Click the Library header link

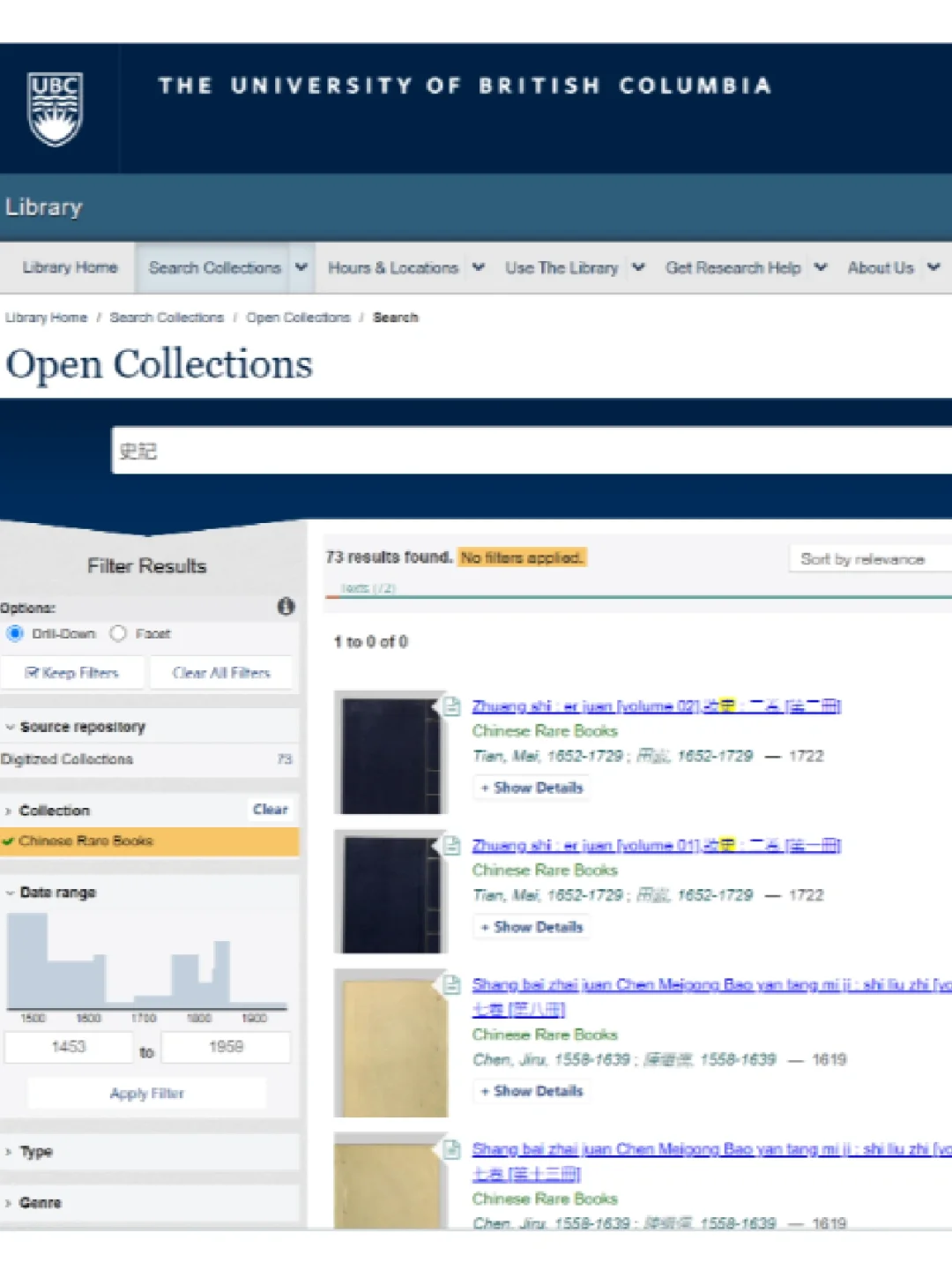43,207
